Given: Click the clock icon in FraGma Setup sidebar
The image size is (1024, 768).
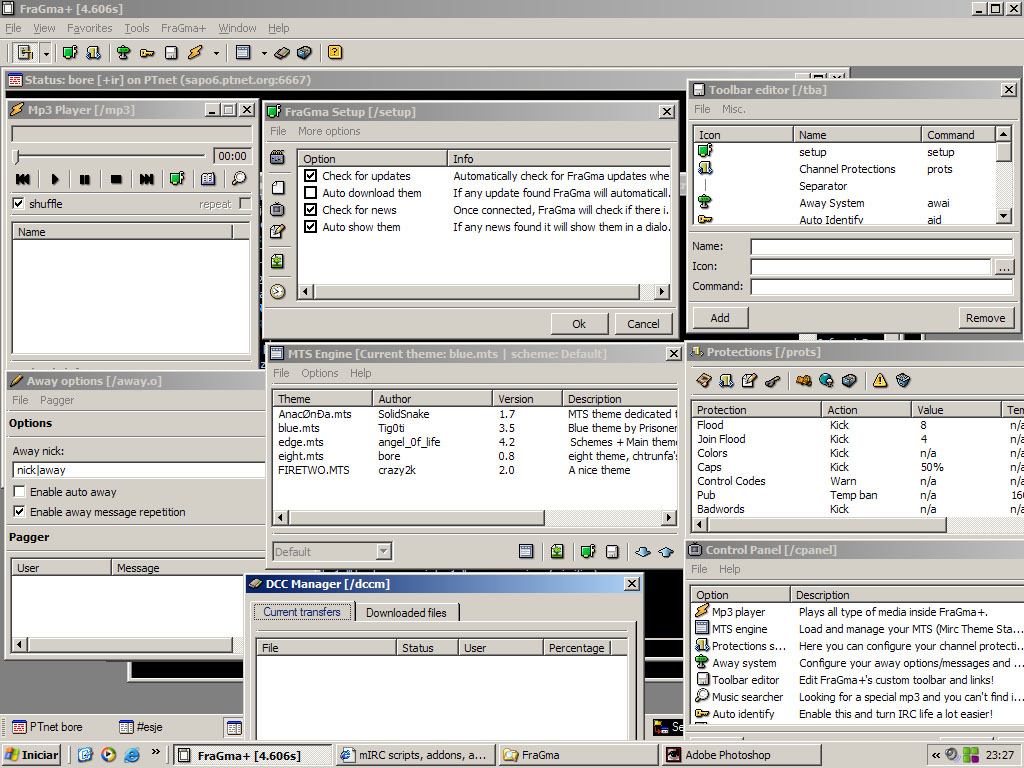Looking at the screenshot, I should pos(278,291).
